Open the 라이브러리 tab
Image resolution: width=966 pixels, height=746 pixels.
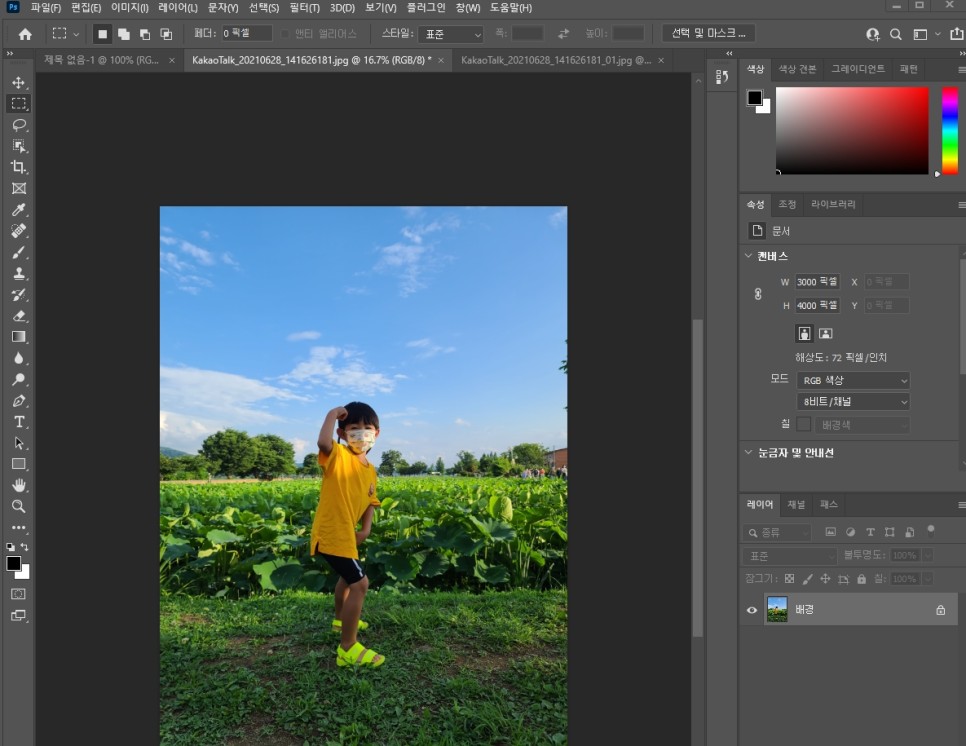coord(833,204)
